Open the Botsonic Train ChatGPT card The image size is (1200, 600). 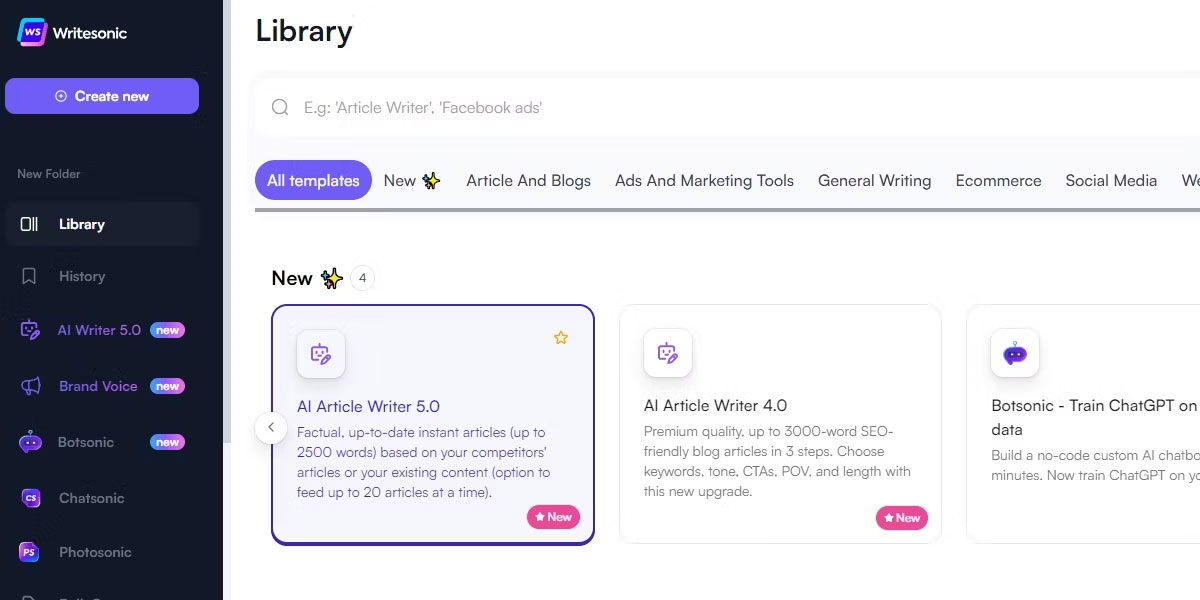pyautogui.click(x=1083, y=424)
